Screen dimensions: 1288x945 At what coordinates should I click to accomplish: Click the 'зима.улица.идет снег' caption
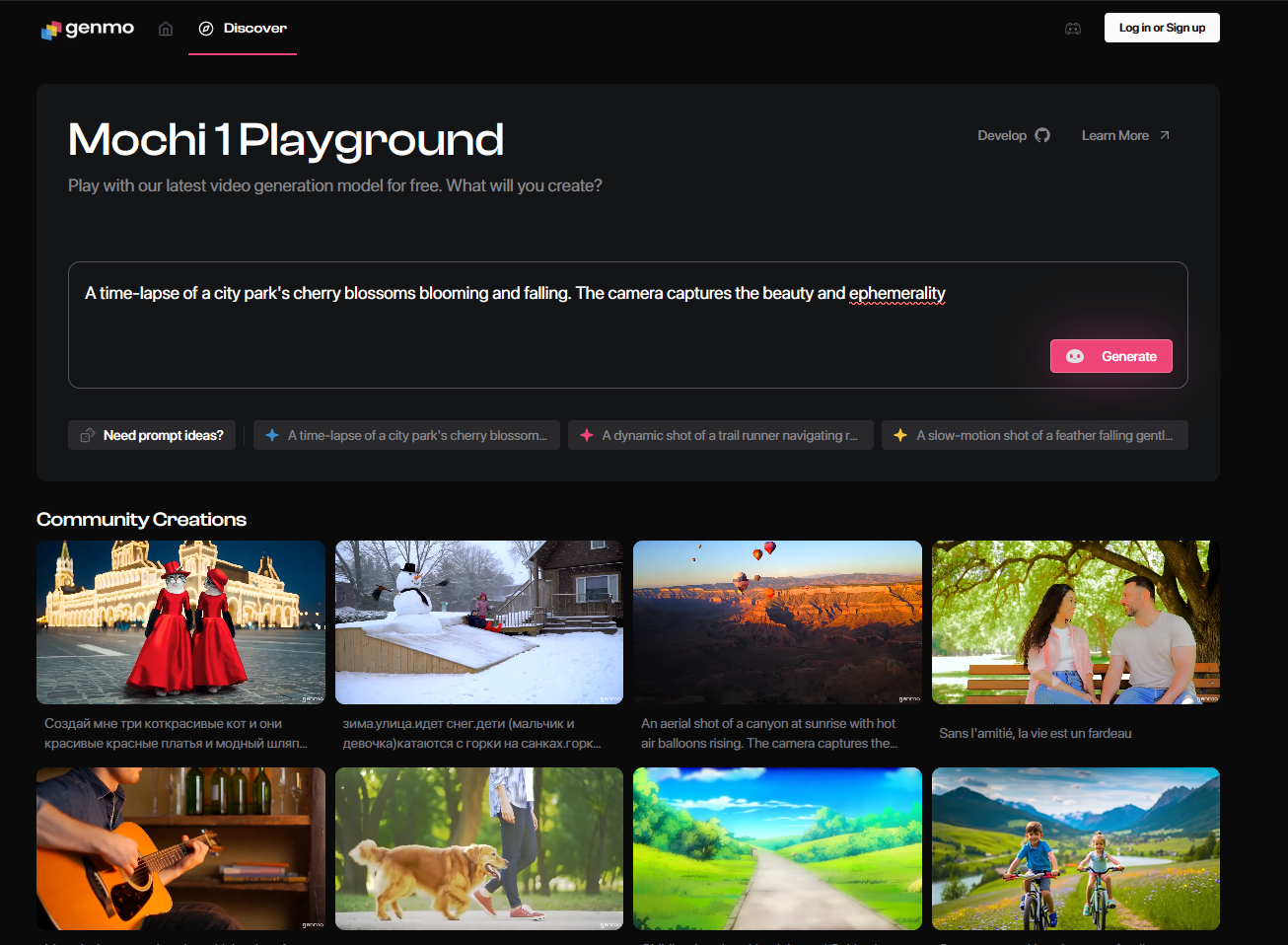[x=472, y=733]
